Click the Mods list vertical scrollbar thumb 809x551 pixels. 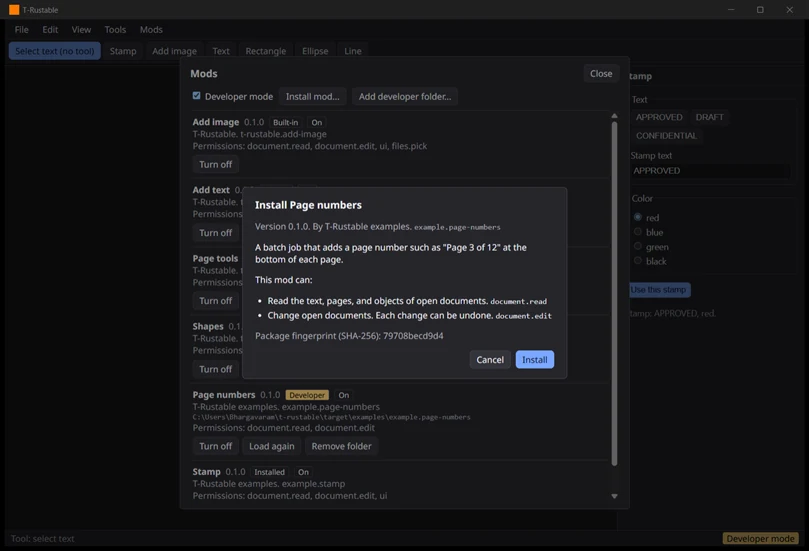[x=614, y=294]
